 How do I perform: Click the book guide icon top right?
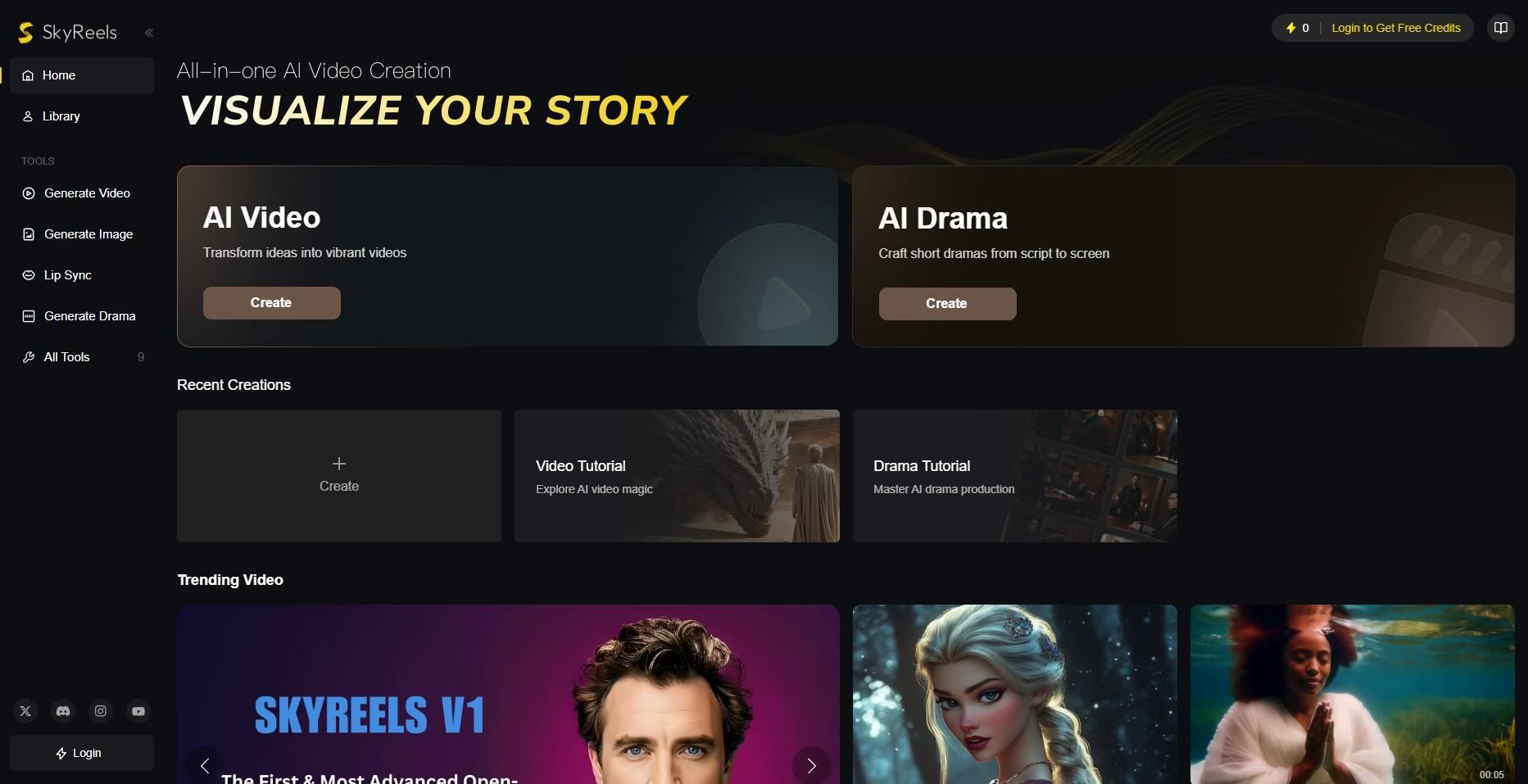click(1500, 28)
